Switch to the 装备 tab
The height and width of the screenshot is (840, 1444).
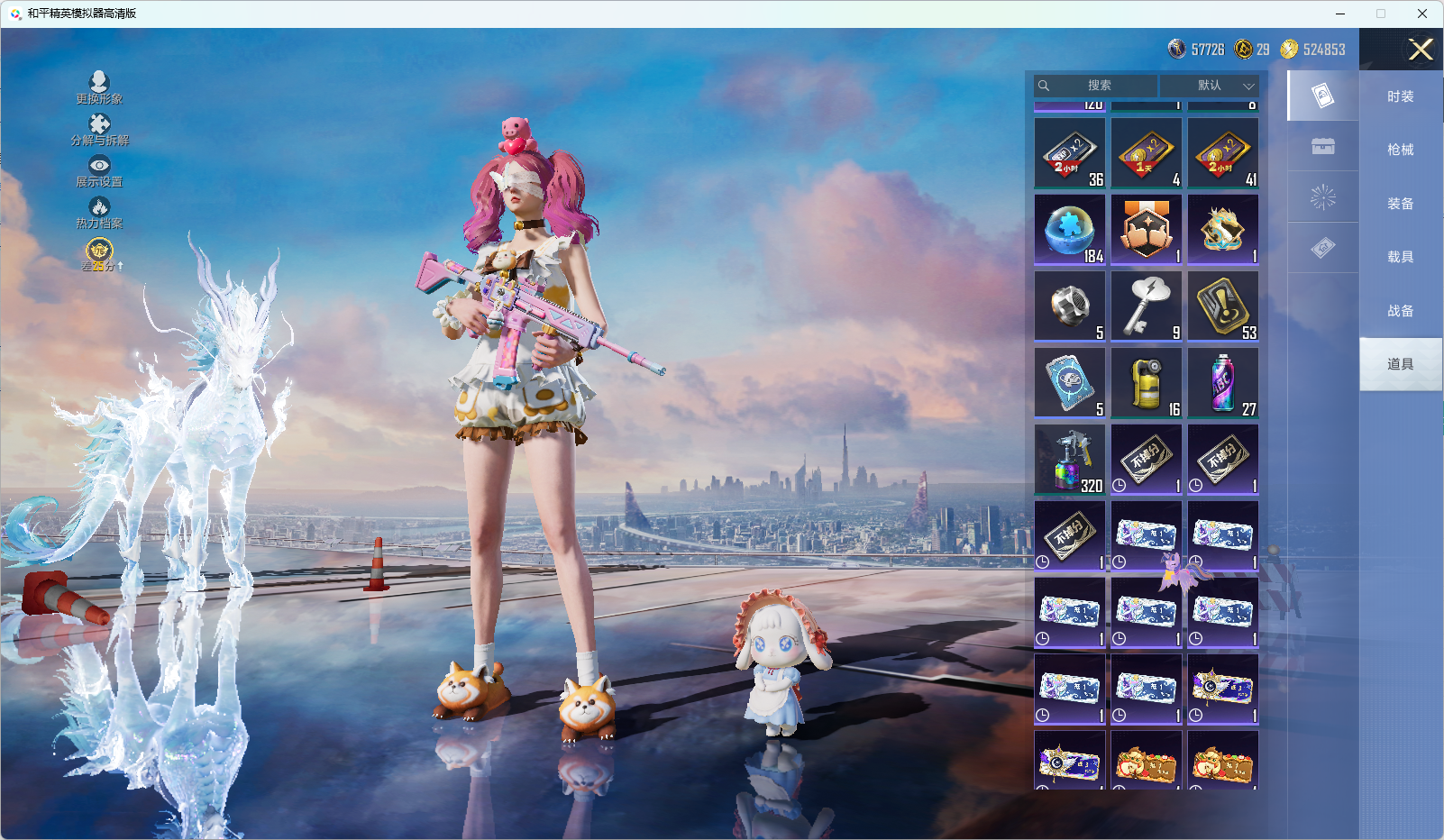point(1401,204)
